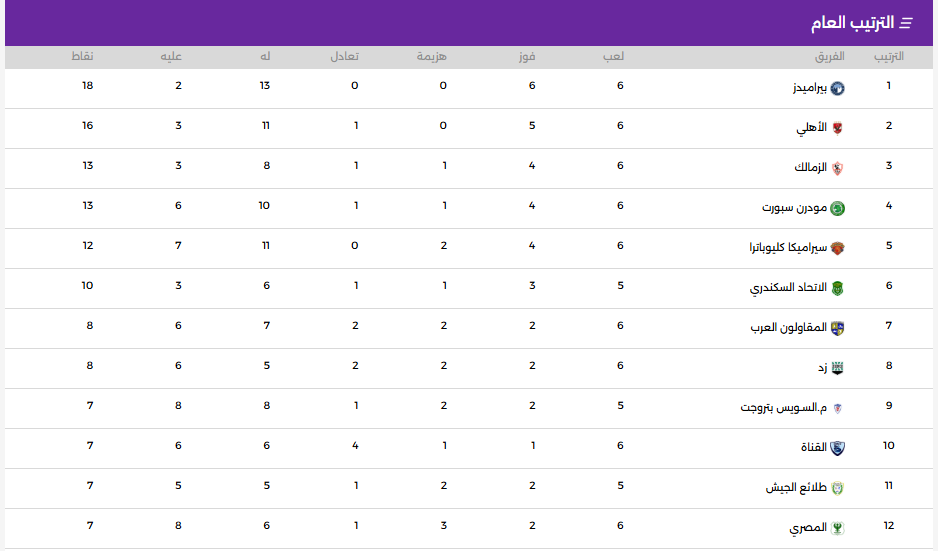The image size is (938, 551).
Task: Open the م.السويس بتروجت team link
Action: 784,408
